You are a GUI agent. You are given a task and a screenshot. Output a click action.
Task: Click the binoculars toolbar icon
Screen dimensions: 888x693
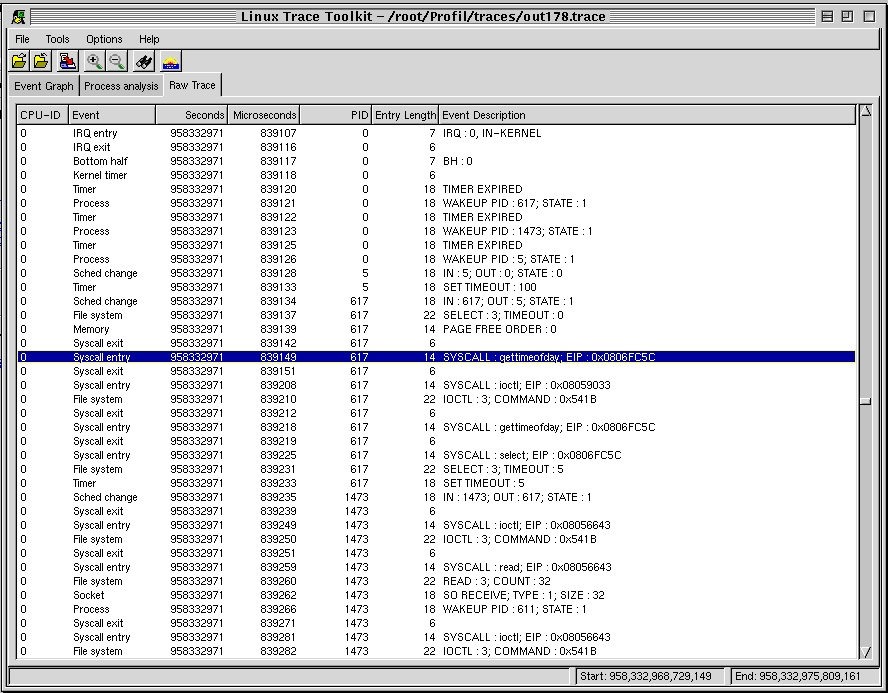coord(144,61)
